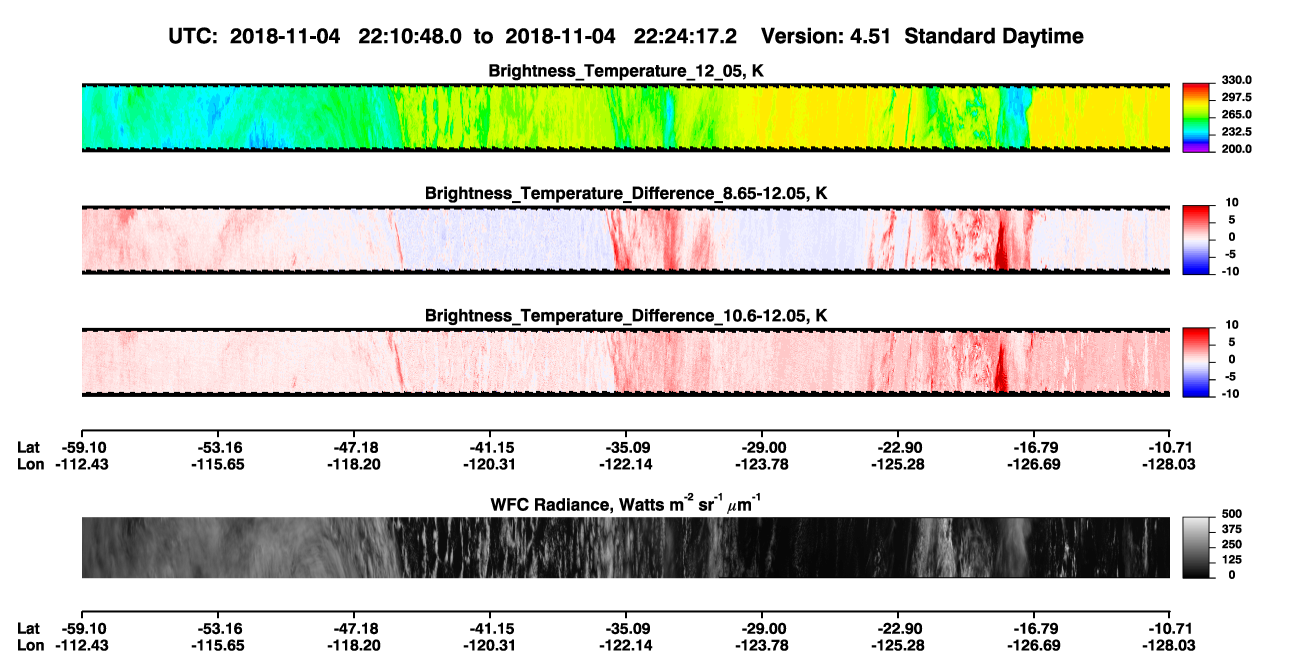Click longitude -128.03 on the axis above WFC Radiance
This screenshot has height=667, width=1300.
1171,464
